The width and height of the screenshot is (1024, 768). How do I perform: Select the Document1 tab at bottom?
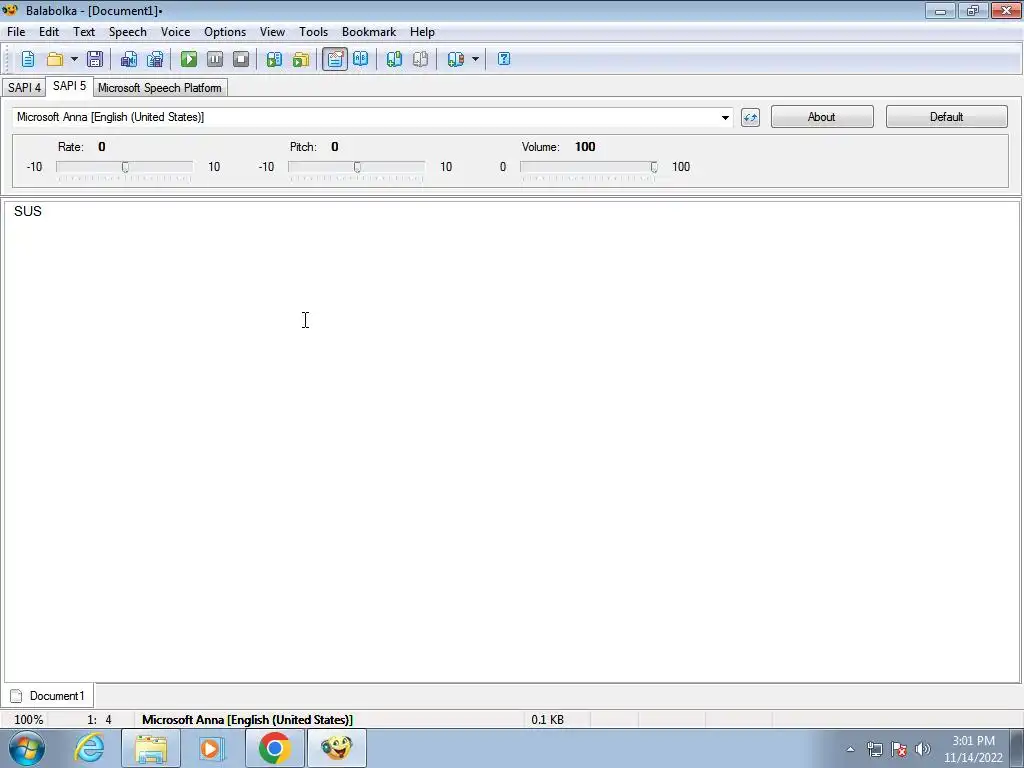(48, 696)
